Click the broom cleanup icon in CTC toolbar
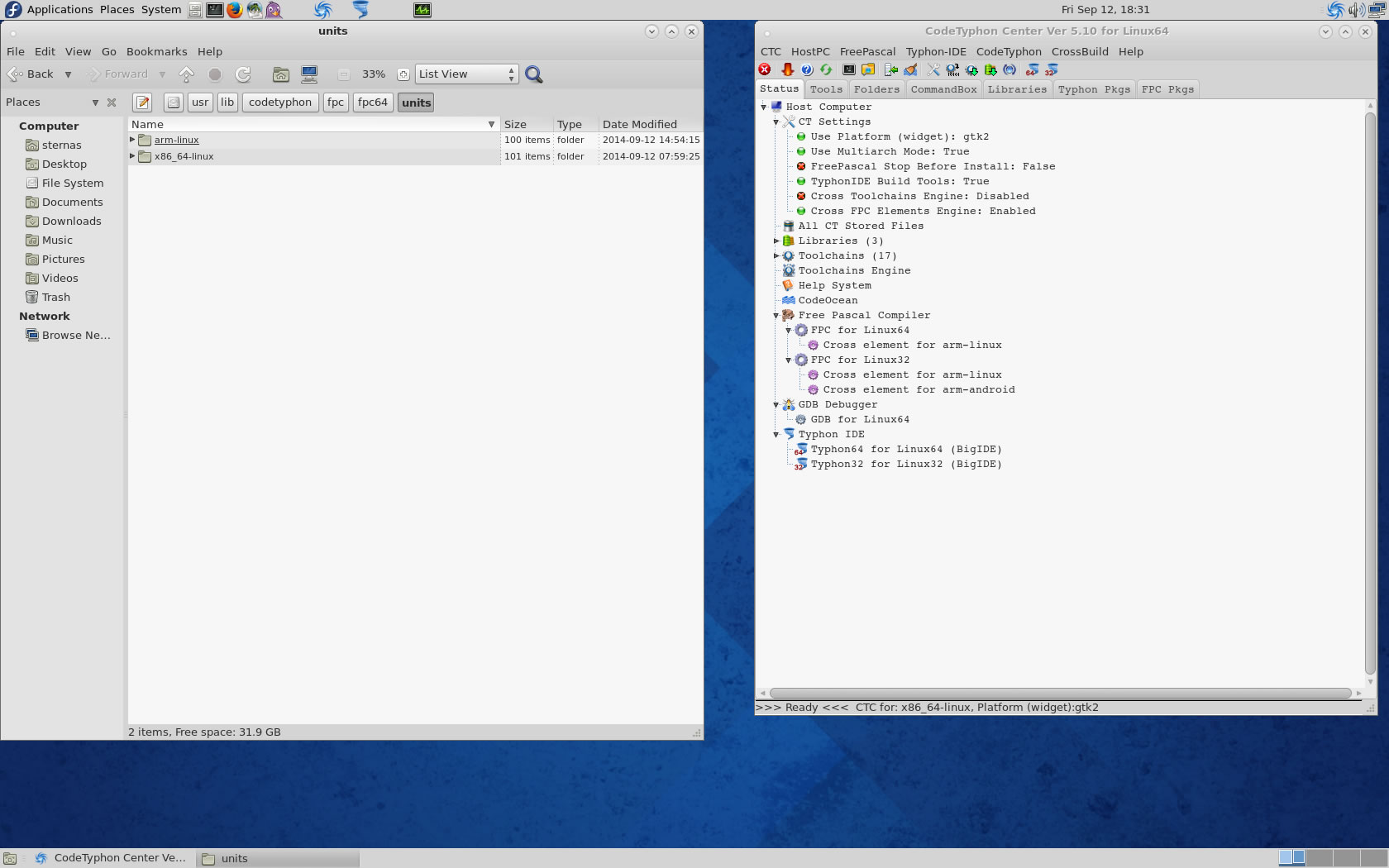Image resolution: width=1389 pixels, height=868 pixels. click(910, 70)
